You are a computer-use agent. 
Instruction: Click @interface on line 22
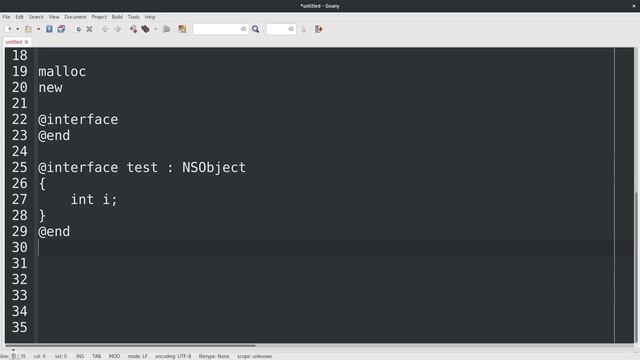(78, 120)
